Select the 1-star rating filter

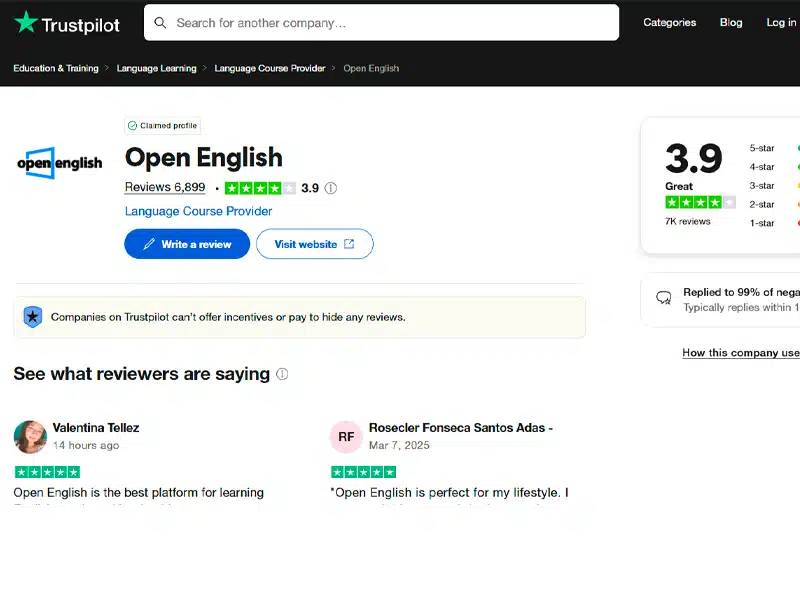[x=762, y=223]
